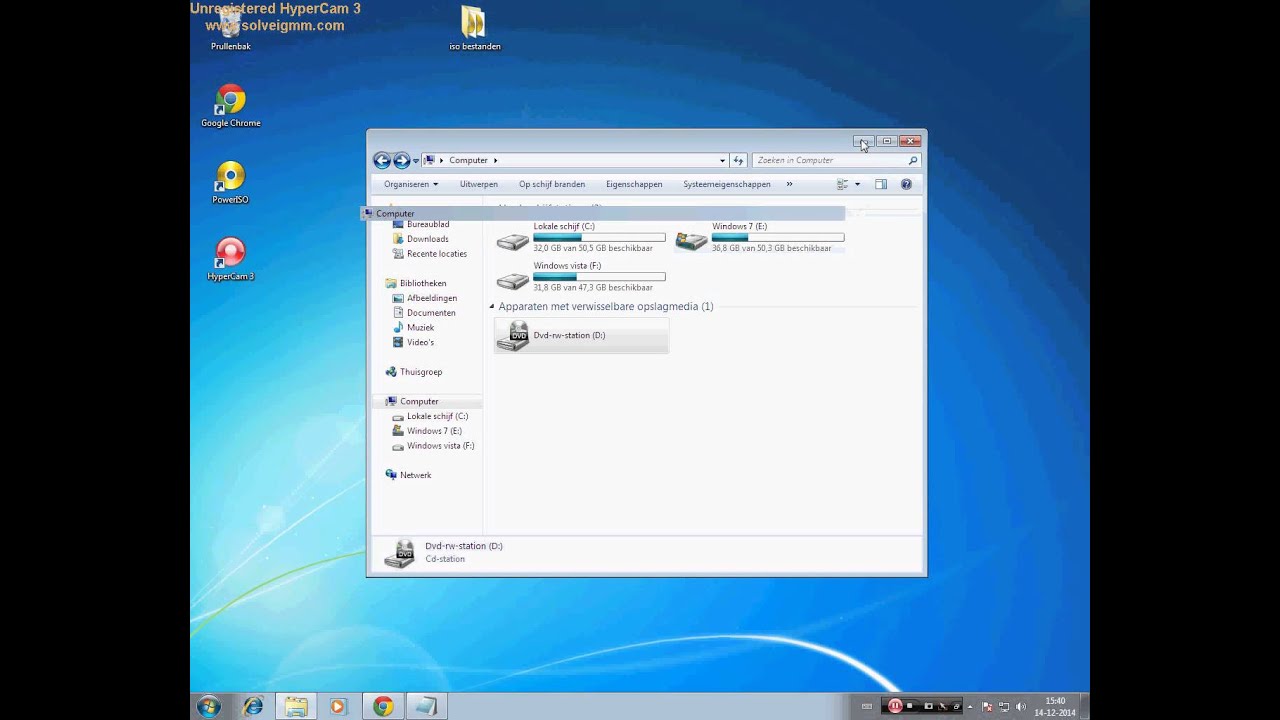Screen dimensions: 1280x720
Task: Select HyperCam 3 desktop shortcut
Action: coord(230,259)
